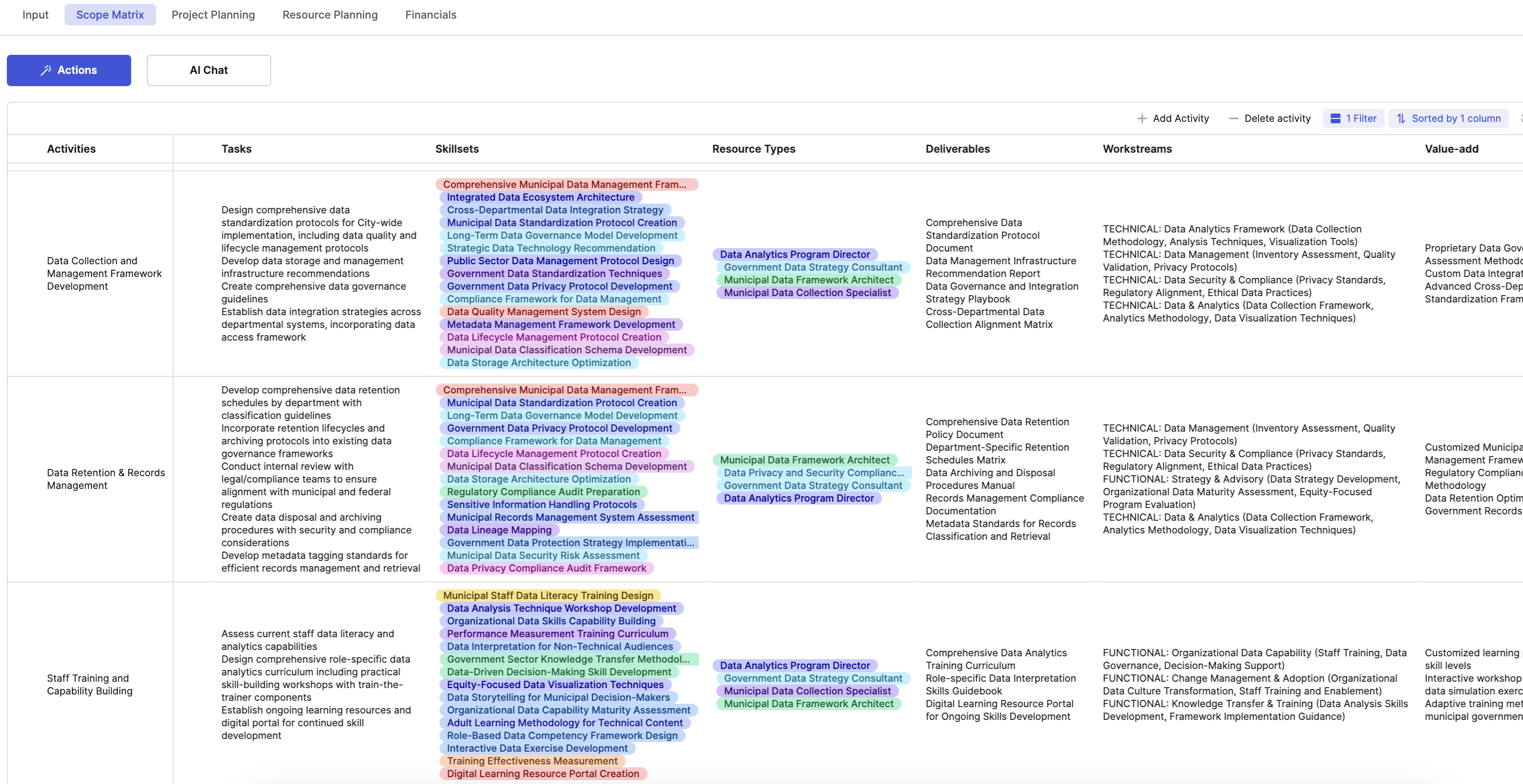Go to the Resource Planning tab
This screenshot has width=1523, height=784.
[x=330, y=15]
